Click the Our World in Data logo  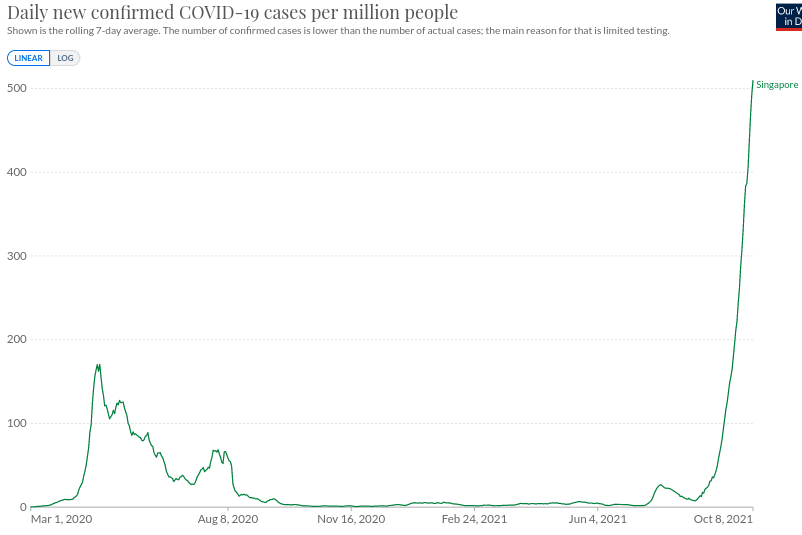click(788, 16)
